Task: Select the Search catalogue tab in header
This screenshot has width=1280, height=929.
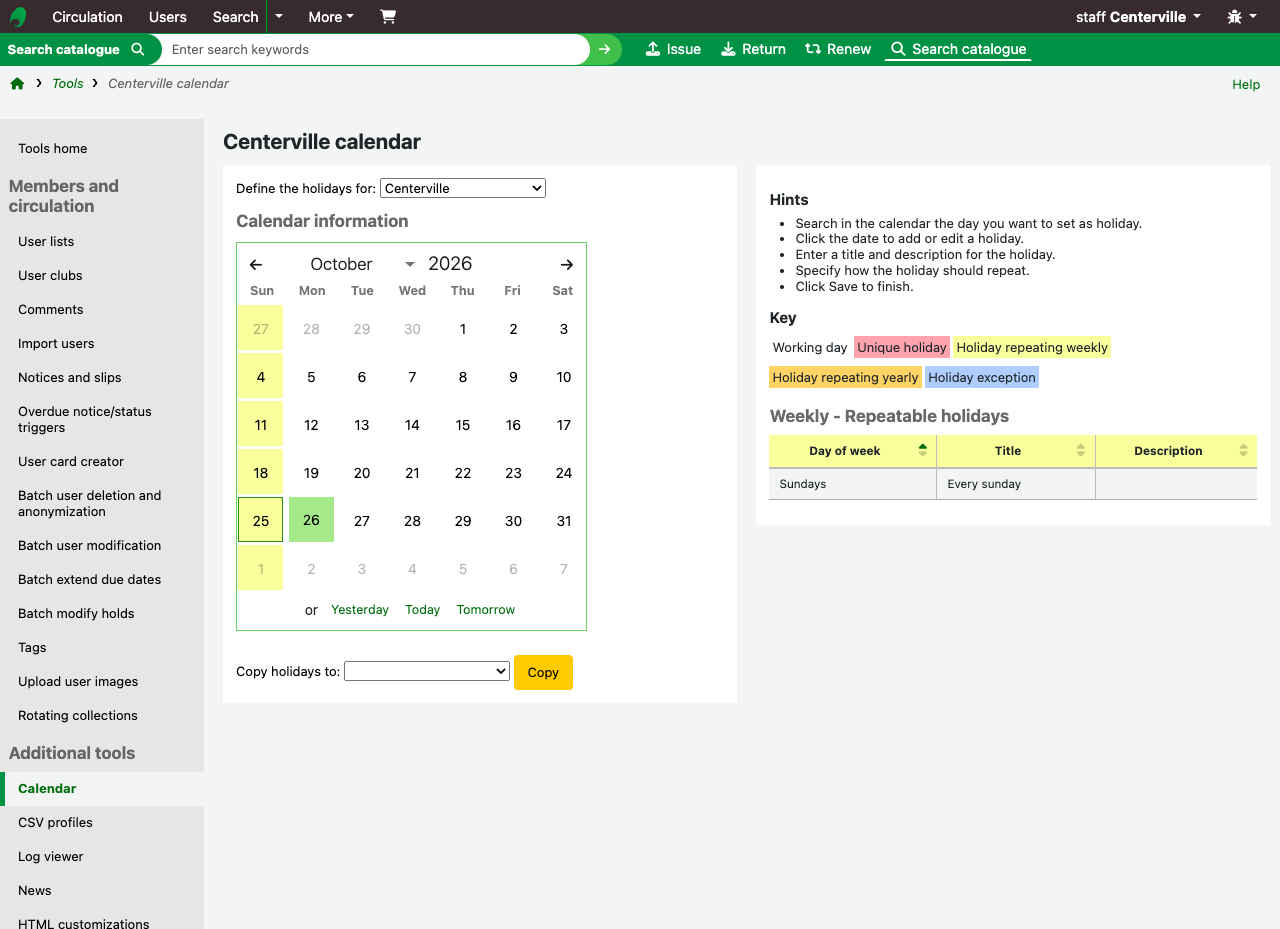Action: (958, 49)
